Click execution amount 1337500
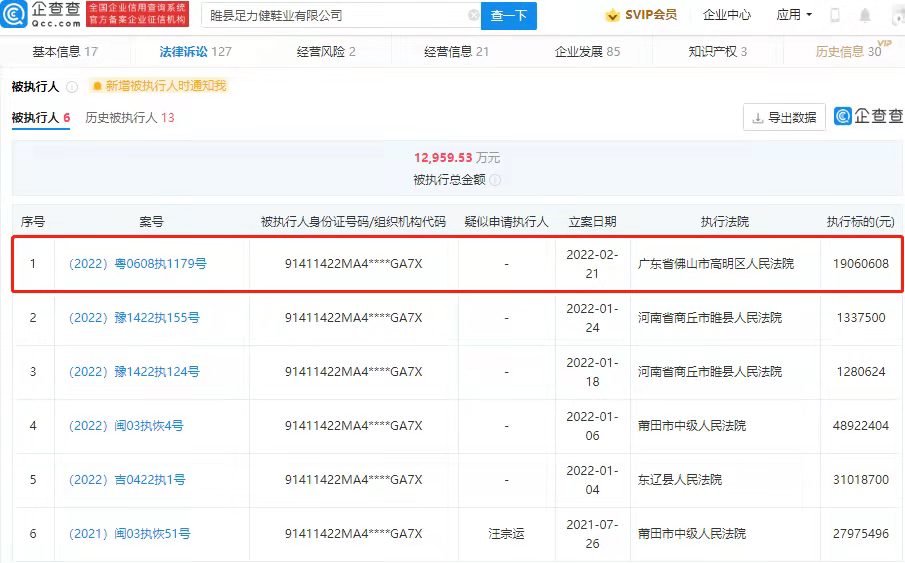 [x=861, y=318]
